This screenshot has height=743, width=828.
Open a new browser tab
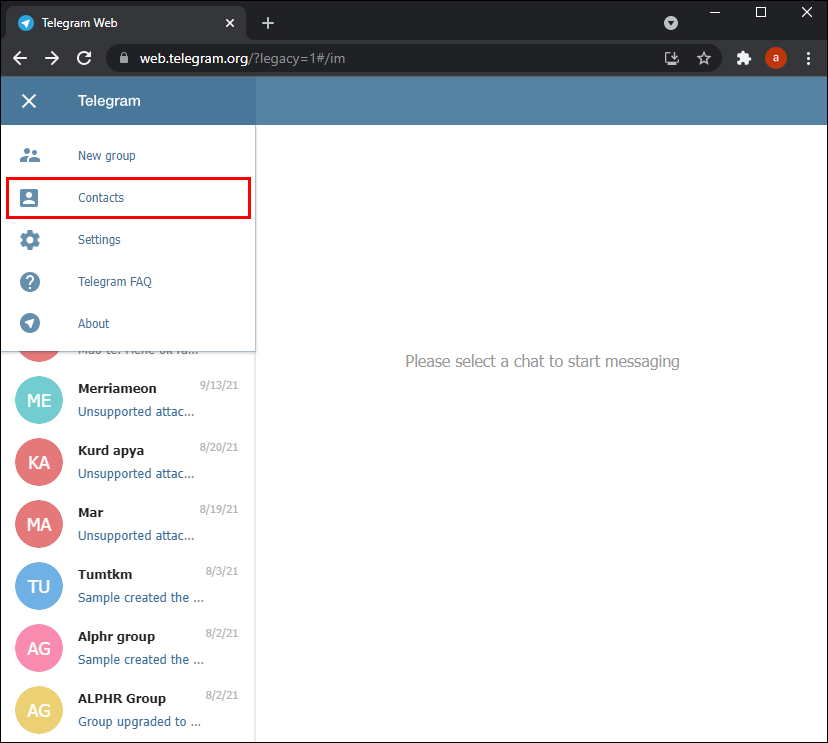[268, 22]
